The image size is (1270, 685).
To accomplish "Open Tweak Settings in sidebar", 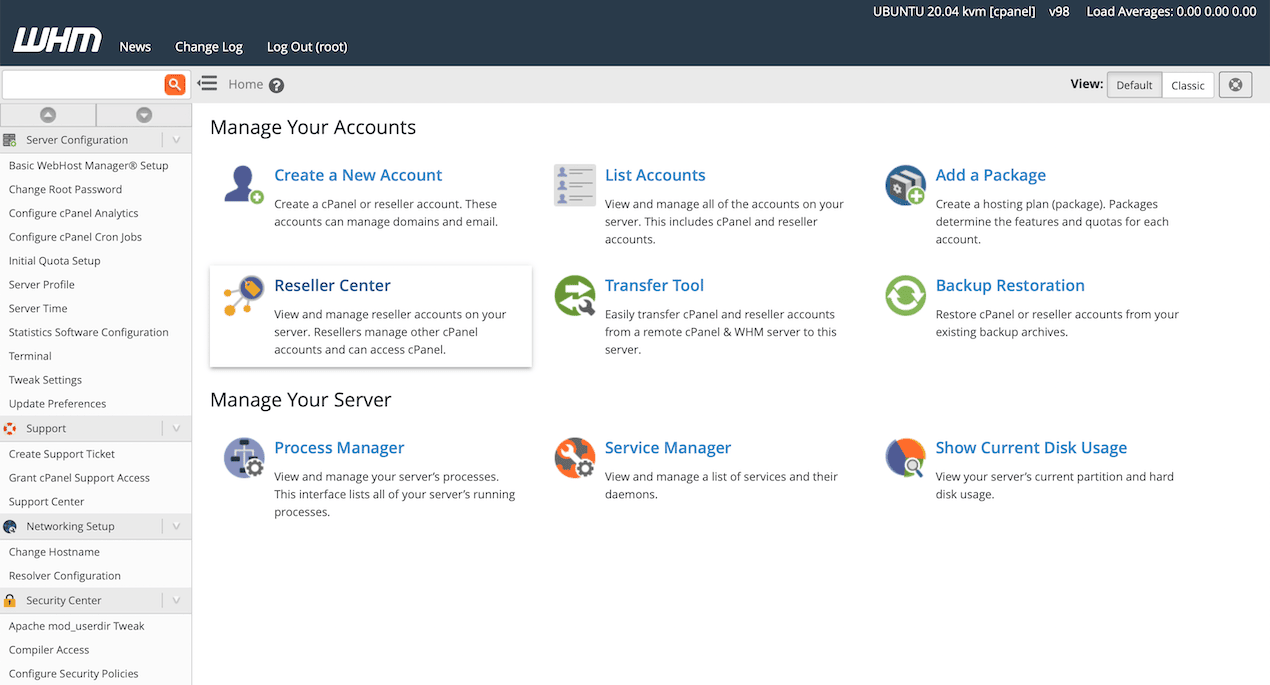I will click(45, 380).
